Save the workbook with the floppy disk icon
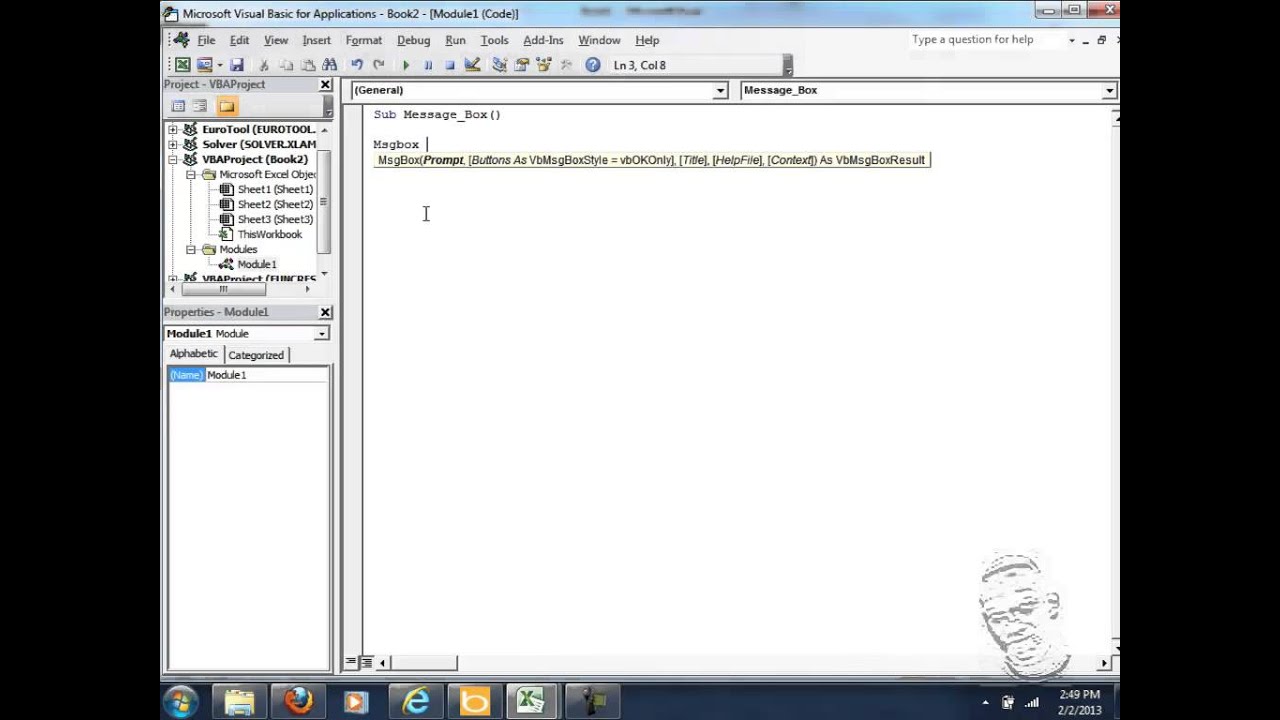This screenshot has height=720, width=1280. pos(237,65)
